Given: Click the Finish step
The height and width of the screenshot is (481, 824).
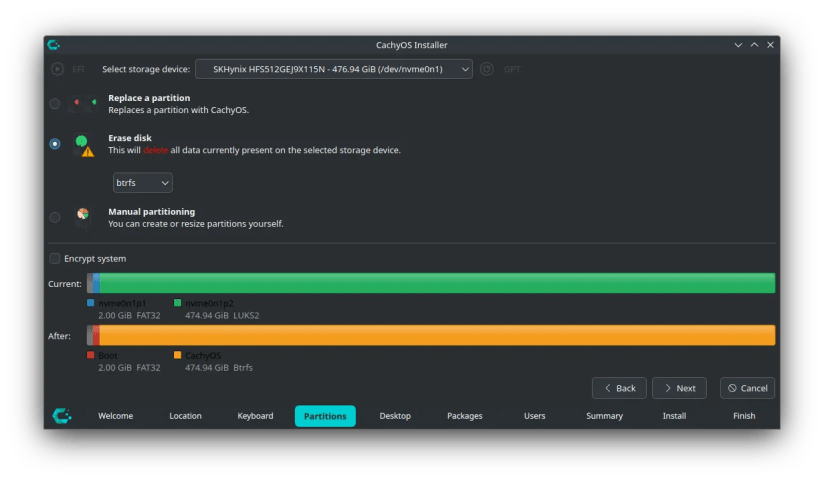Looking at the screenshot, I should click(744, 416).
